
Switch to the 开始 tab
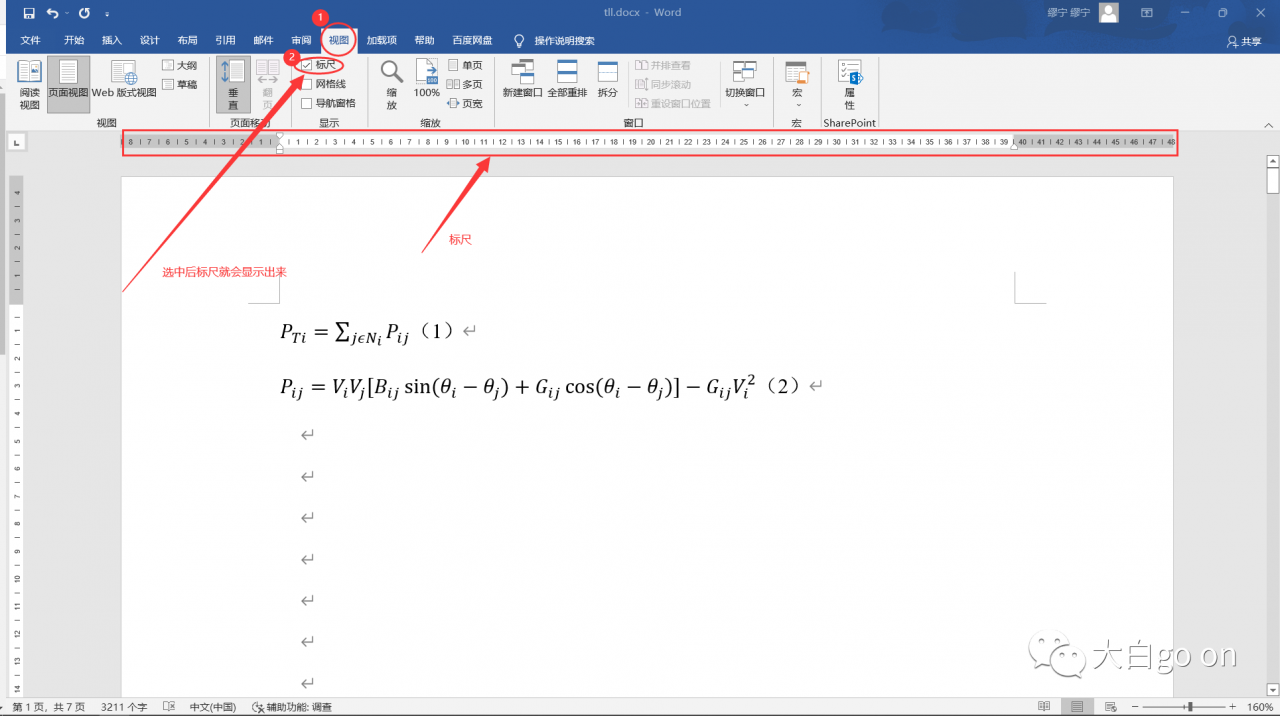click(74, 41)
